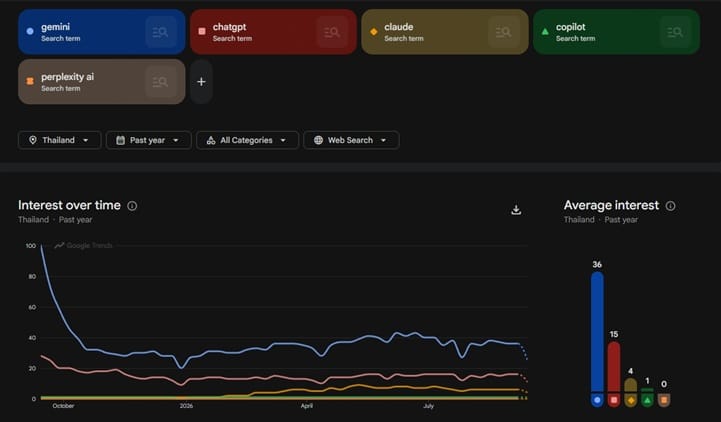This screenshot has width=721, height=422.
Task: Click the orange marker on perplexity ai card
Action: point(30,81)
